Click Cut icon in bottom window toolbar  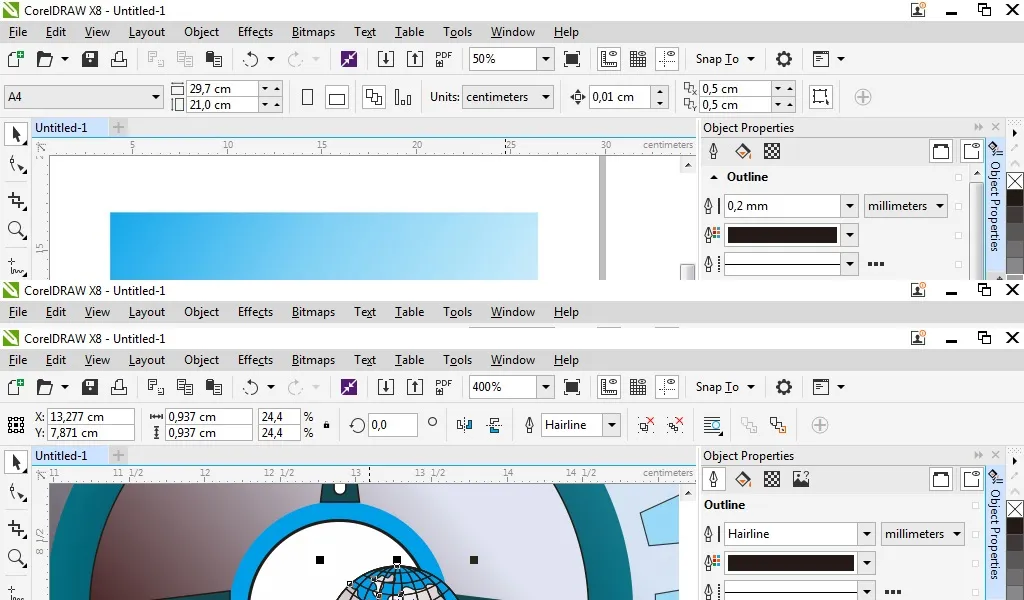pos(155,387)
